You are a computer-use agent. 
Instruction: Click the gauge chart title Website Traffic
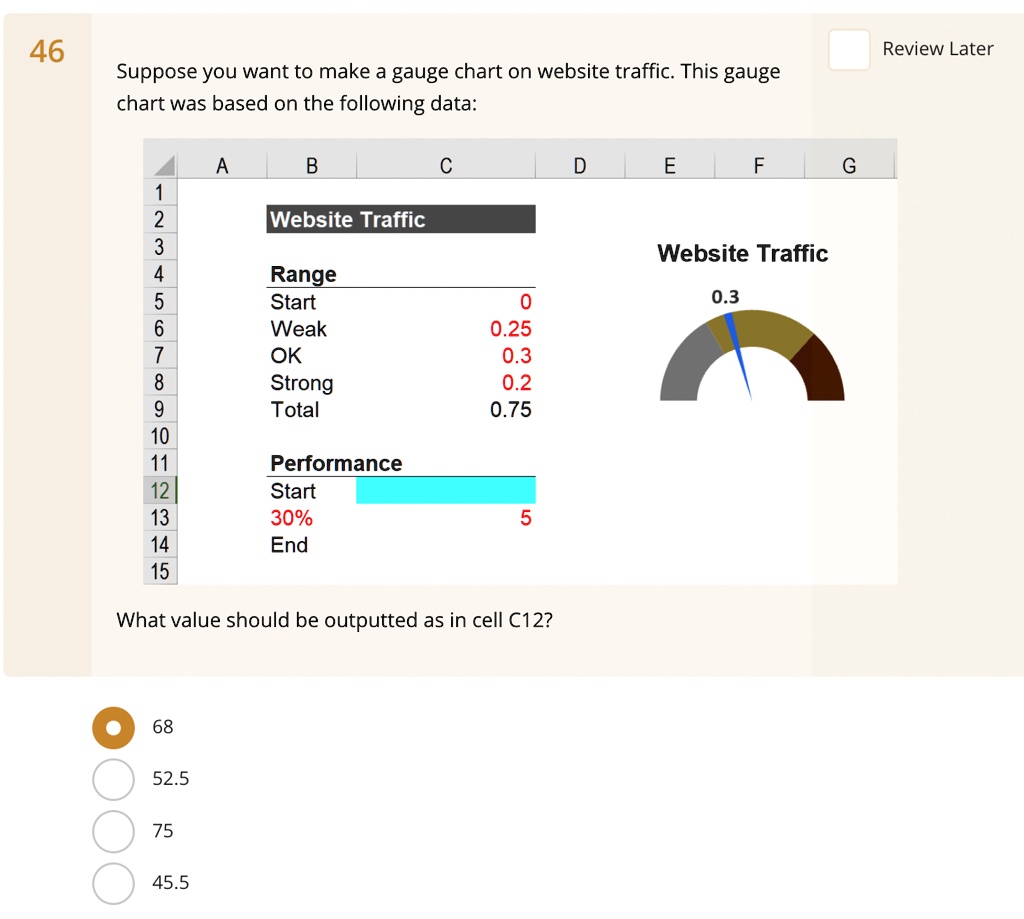742,253
